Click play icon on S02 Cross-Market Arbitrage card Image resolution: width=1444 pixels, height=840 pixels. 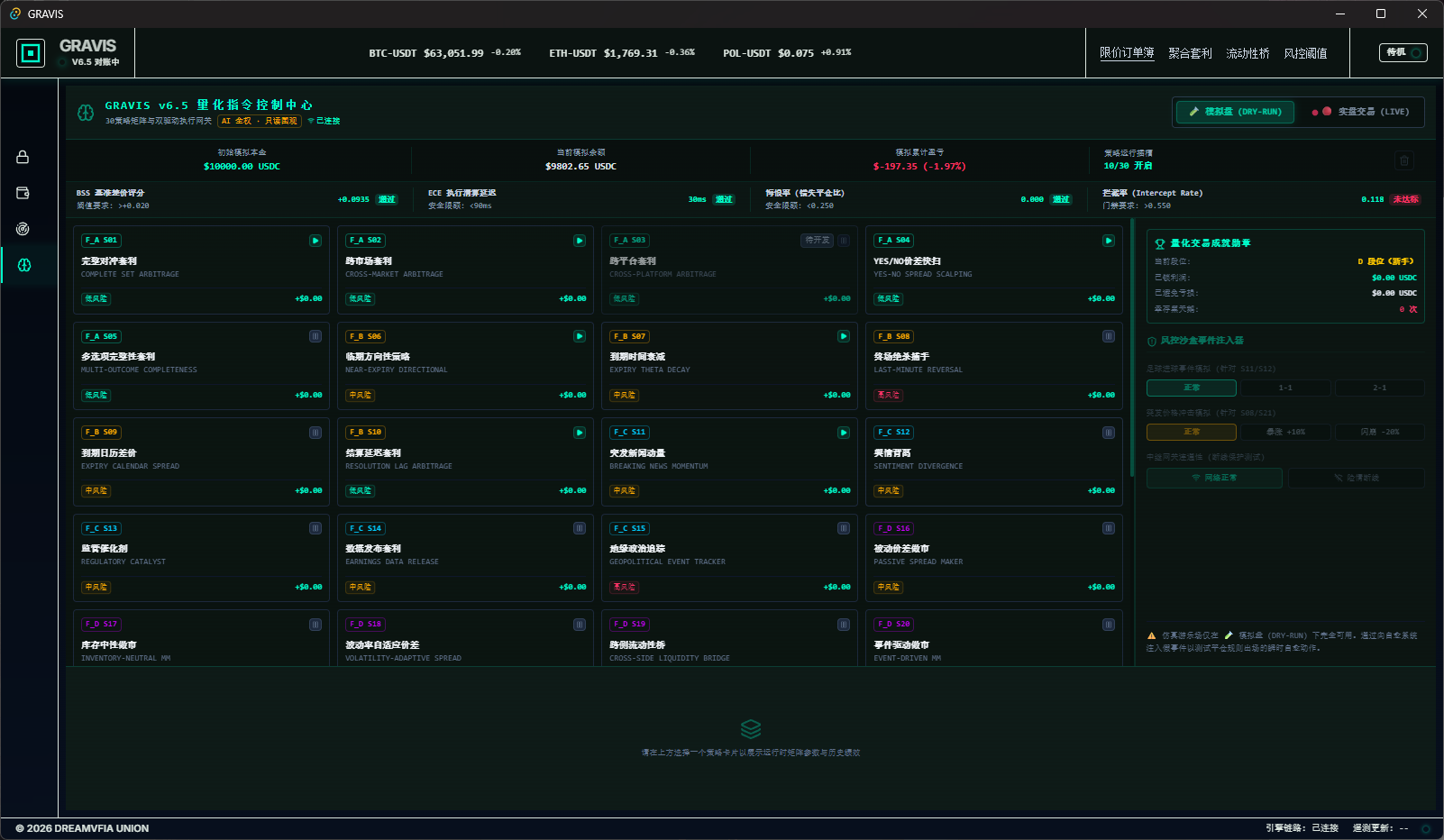coord(580,241)
